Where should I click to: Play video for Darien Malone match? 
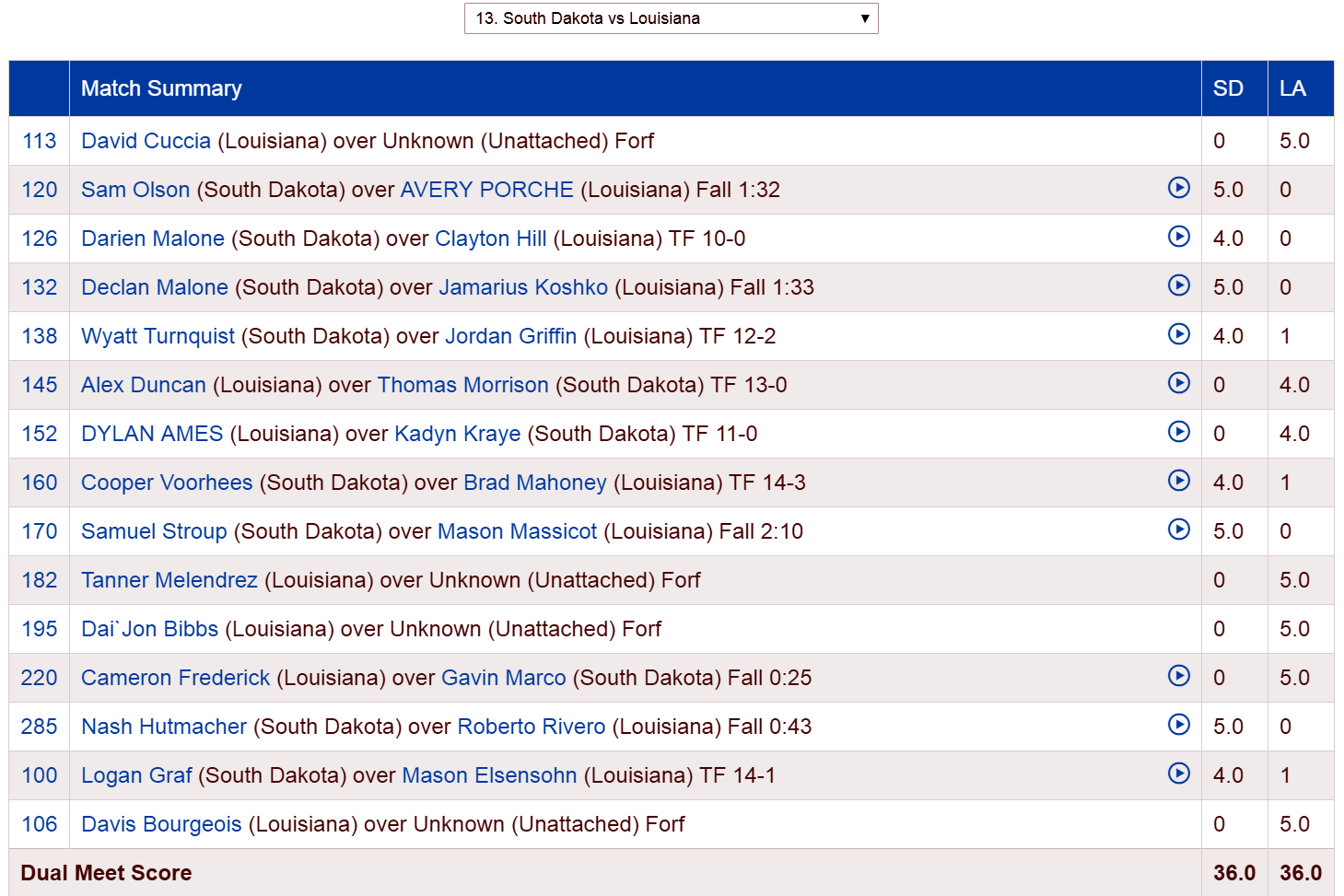[x=1178, y=237]
